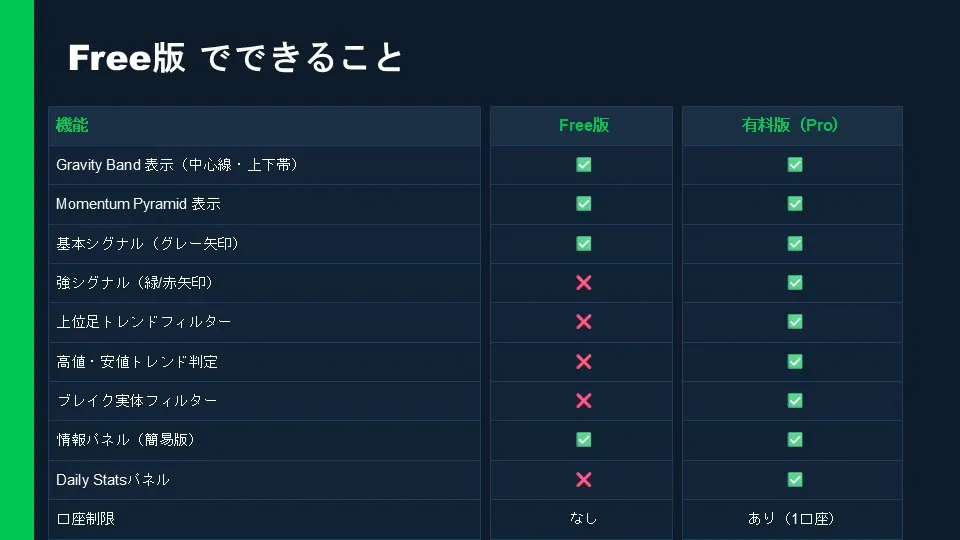Click Free版 red cross for 強シグナル
The height and width of the screenshot is (540, 960).
pyautogui.click(x=584, y=283)
